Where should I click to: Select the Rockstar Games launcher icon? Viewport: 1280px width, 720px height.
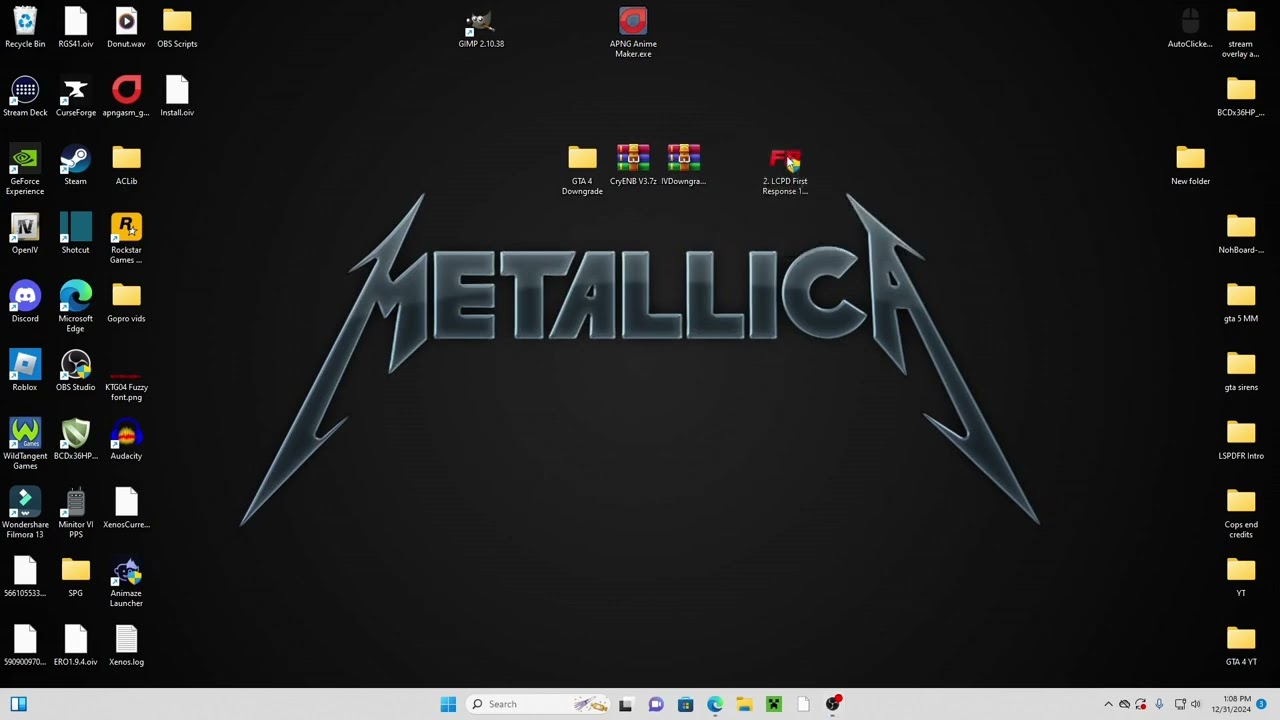tap(126, 239)
